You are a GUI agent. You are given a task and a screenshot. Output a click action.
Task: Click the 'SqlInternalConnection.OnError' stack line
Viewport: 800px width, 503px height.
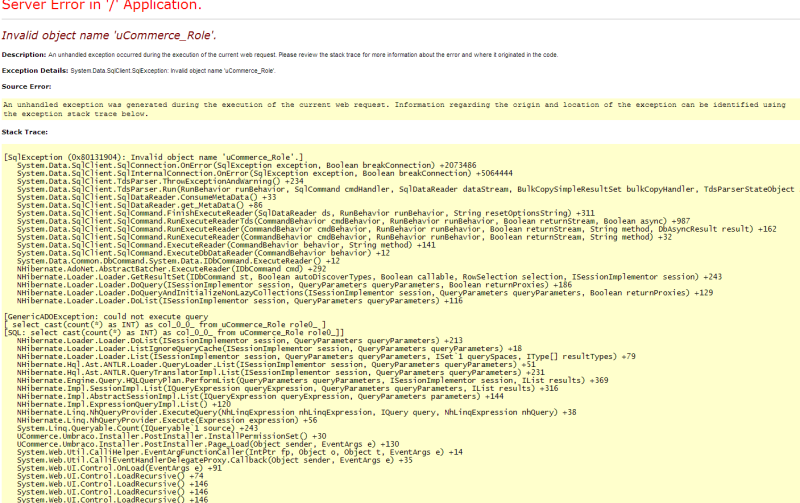(x=264, y=173)
